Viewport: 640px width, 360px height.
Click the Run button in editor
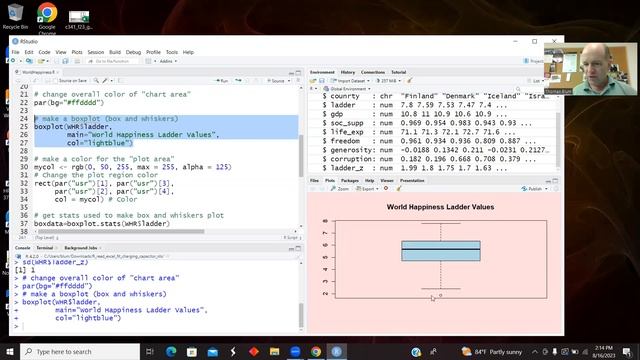tap(222, 81)
